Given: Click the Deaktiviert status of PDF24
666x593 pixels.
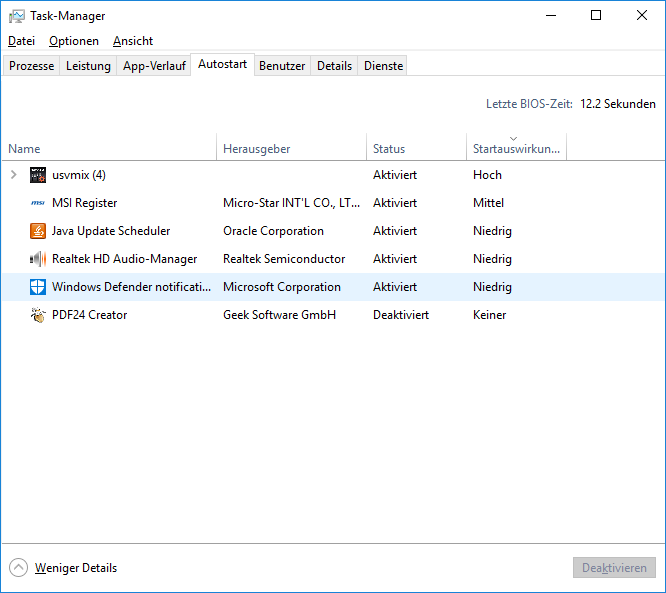Looking at the screenshot, I should [401, 315].
